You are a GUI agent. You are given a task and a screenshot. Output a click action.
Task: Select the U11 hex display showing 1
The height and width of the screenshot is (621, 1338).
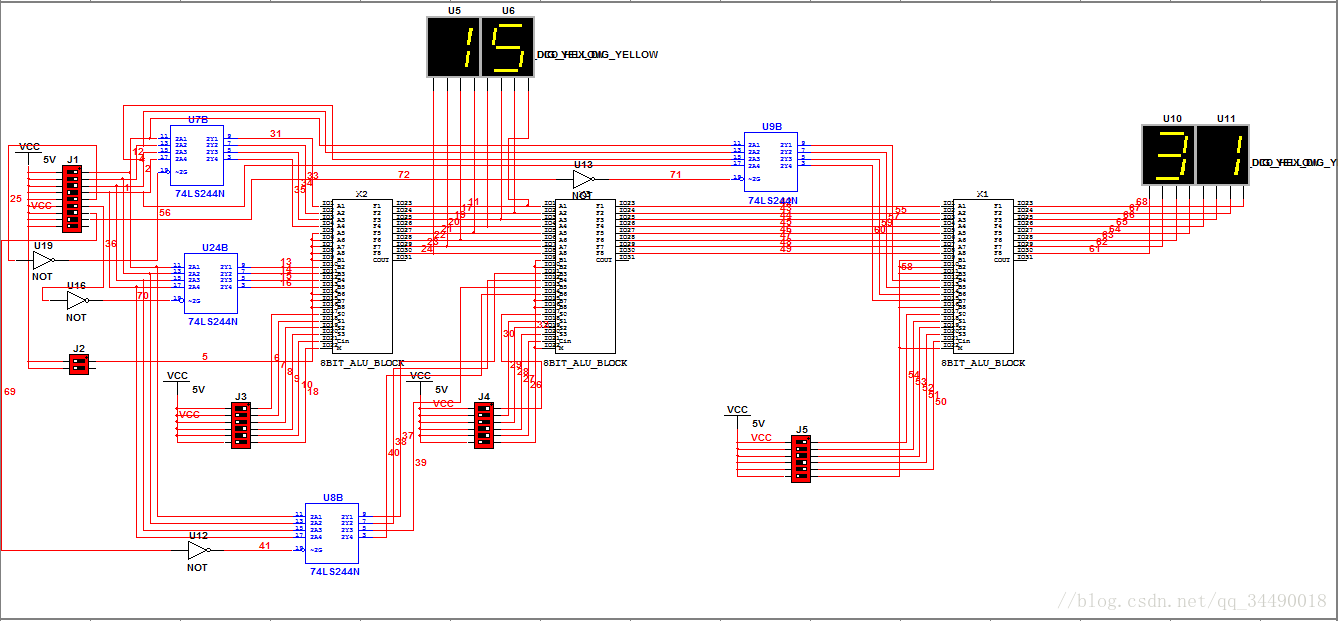(1222, 155)
